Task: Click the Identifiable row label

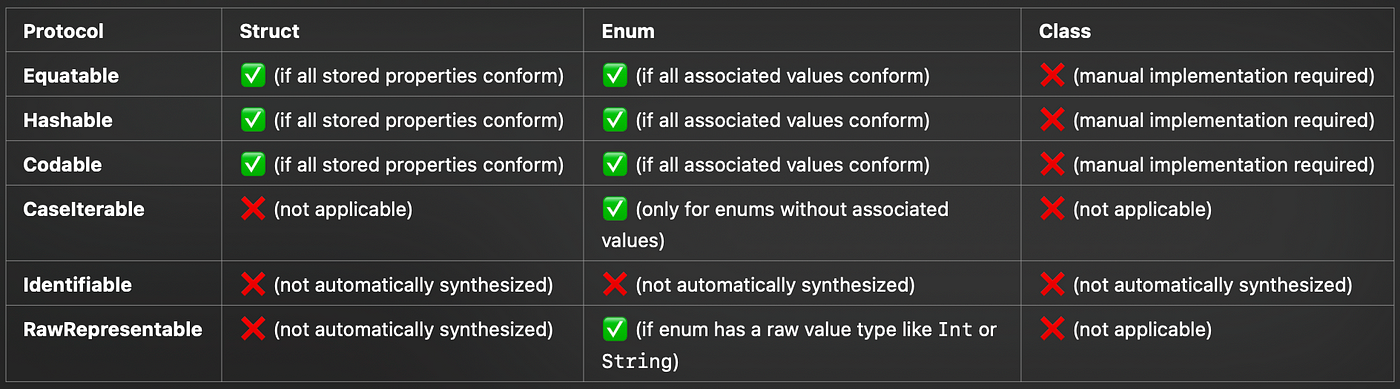Action: (78, 285)
